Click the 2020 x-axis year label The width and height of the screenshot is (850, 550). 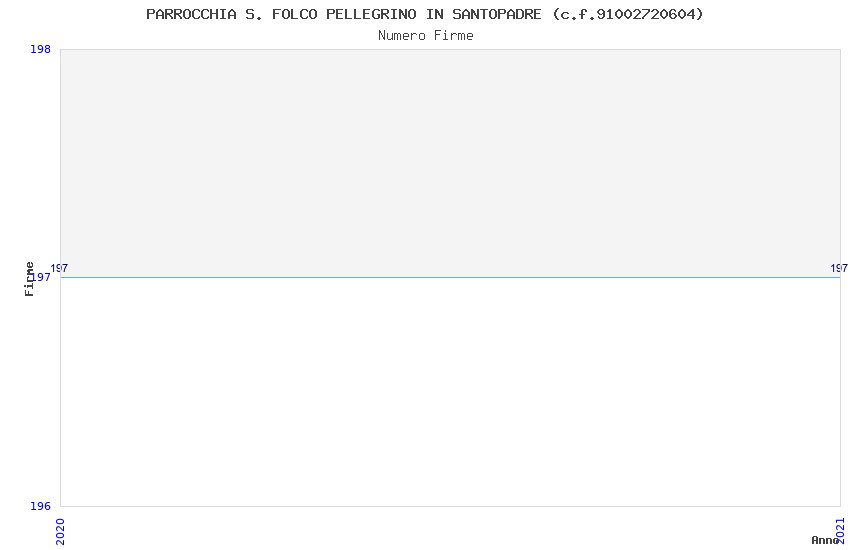60,532
